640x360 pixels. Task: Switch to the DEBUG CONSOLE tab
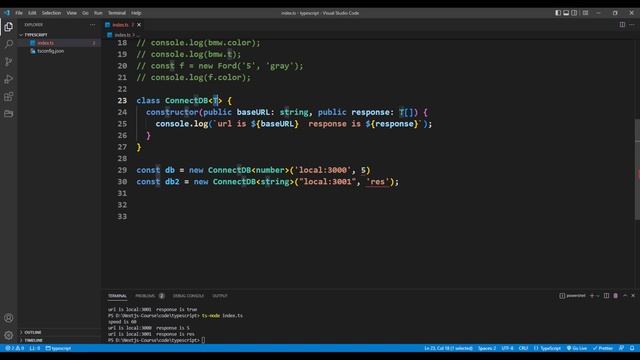(x=188, y=296)
